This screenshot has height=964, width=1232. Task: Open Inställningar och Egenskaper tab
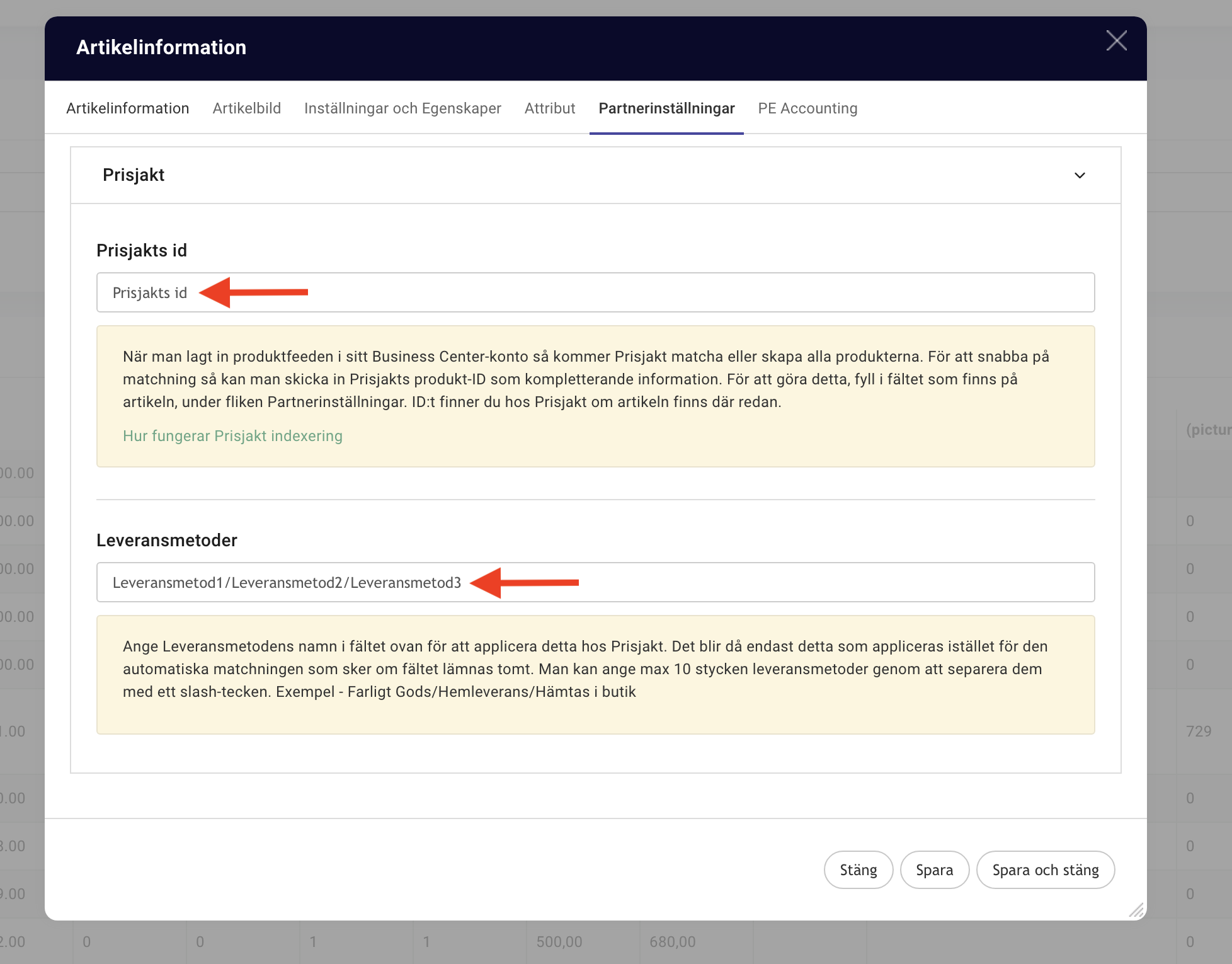402,108
